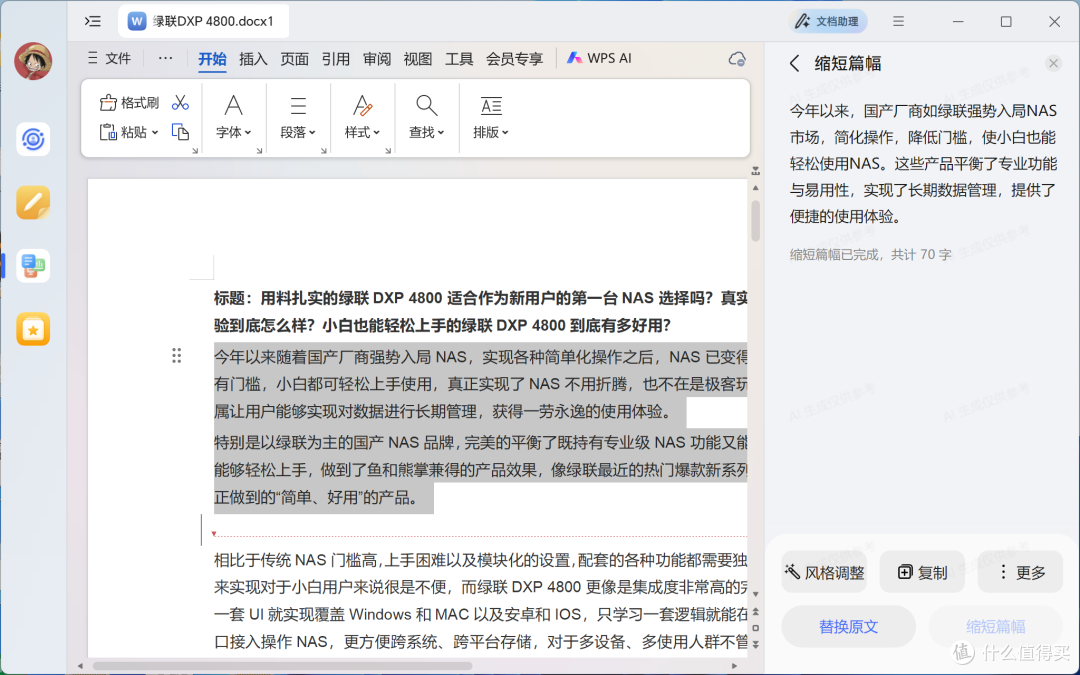Click the 更多 more options button
The image size is (1080, 675).
tap(1020, 572)
